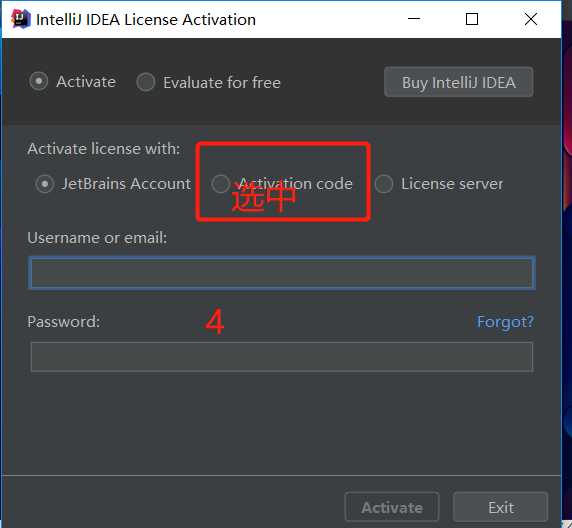
Task: Click the red number 4 annotation
Action: point(214,321)
